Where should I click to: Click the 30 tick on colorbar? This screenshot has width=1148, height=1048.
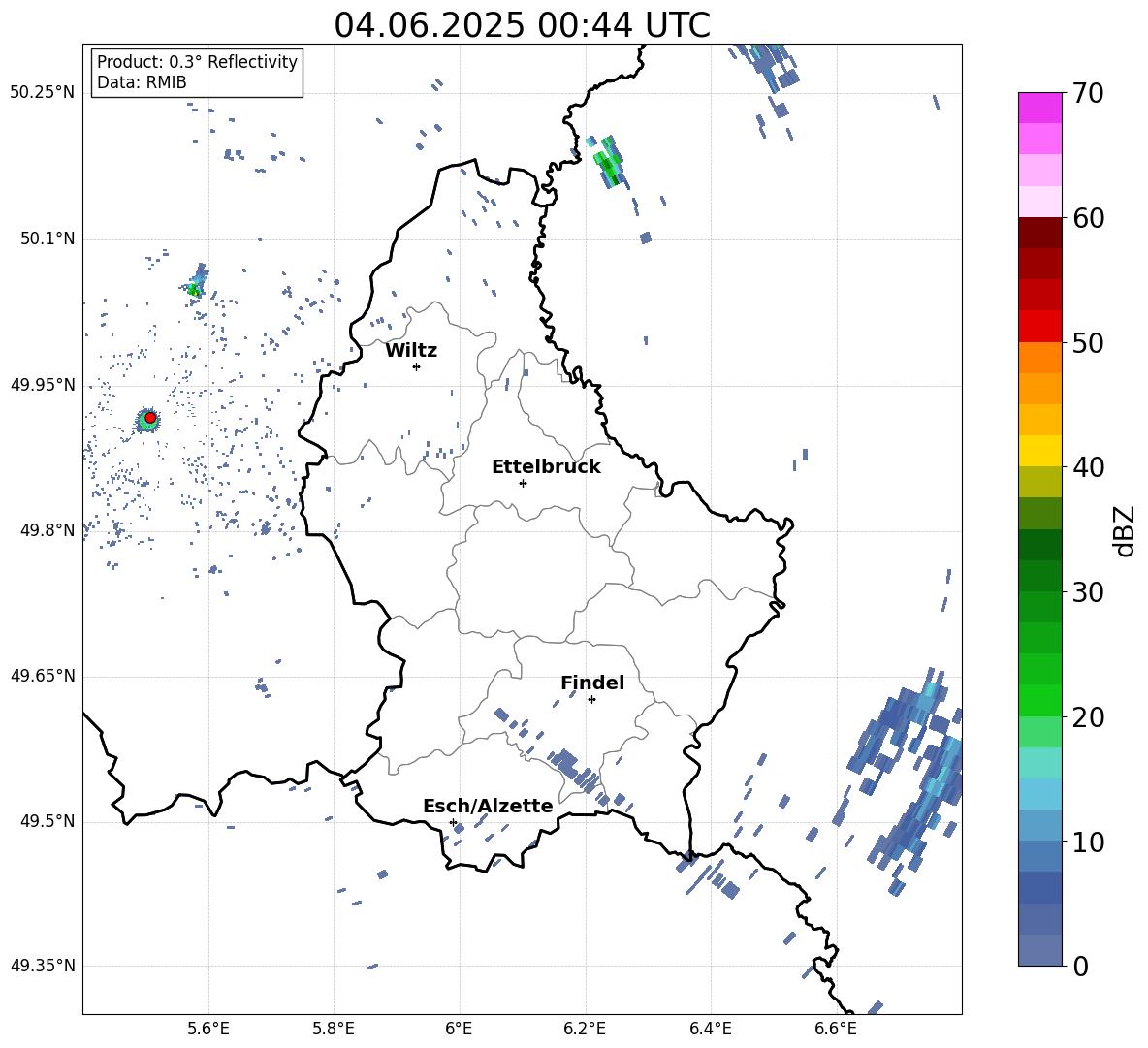1087,592
